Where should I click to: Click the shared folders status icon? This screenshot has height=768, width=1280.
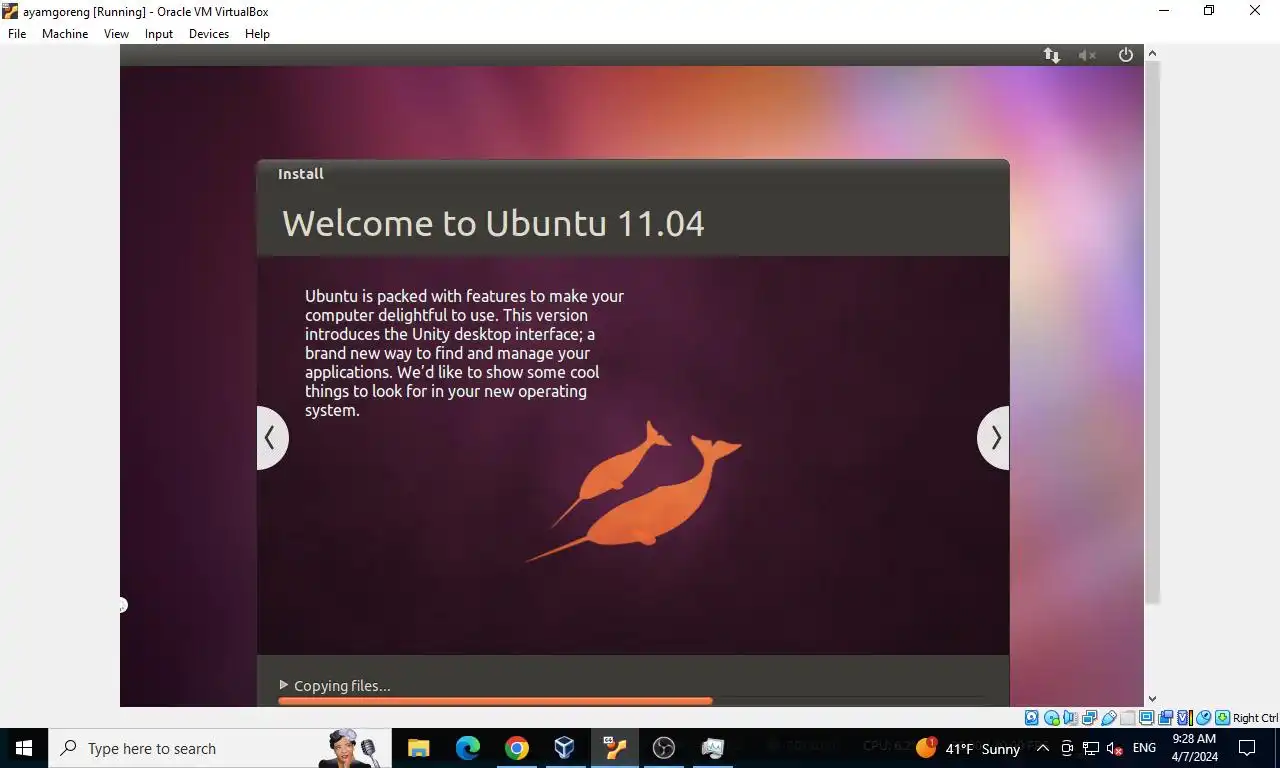point(1128,718)
